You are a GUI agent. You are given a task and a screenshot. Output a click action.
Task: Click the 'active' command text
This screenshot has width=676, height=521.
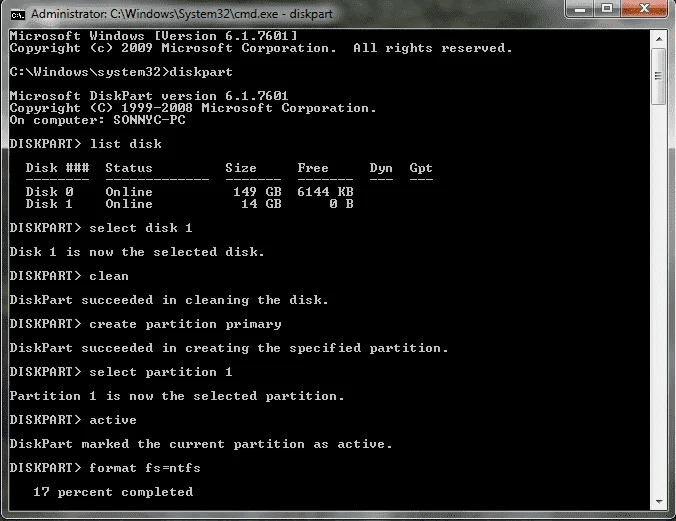pyautogui.click(x=113, y=420)
